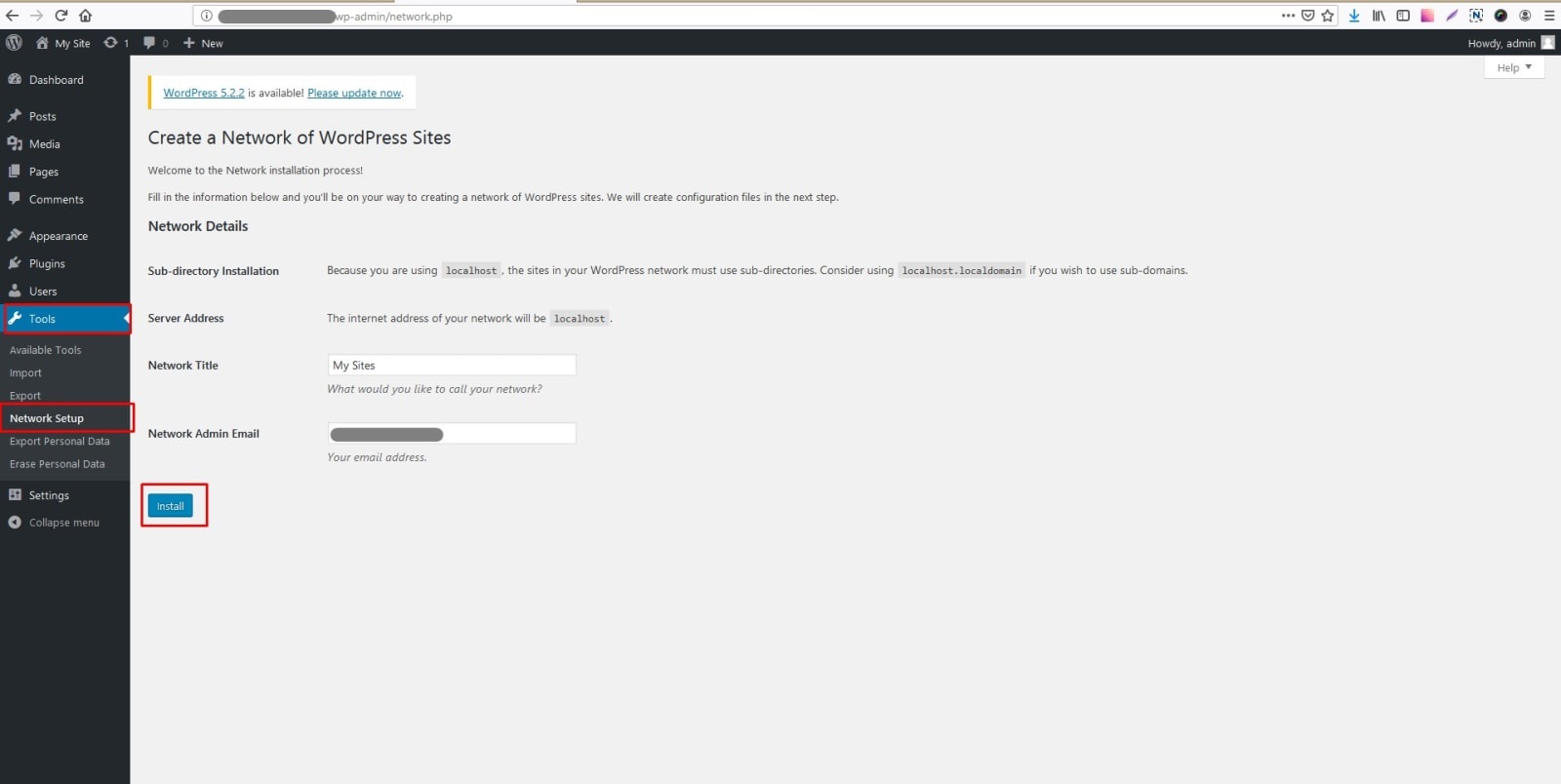Image resolution: width=1561 pixels, height=784 pixels.
Task: Click the browser home icon
Action: click(86, 16)
